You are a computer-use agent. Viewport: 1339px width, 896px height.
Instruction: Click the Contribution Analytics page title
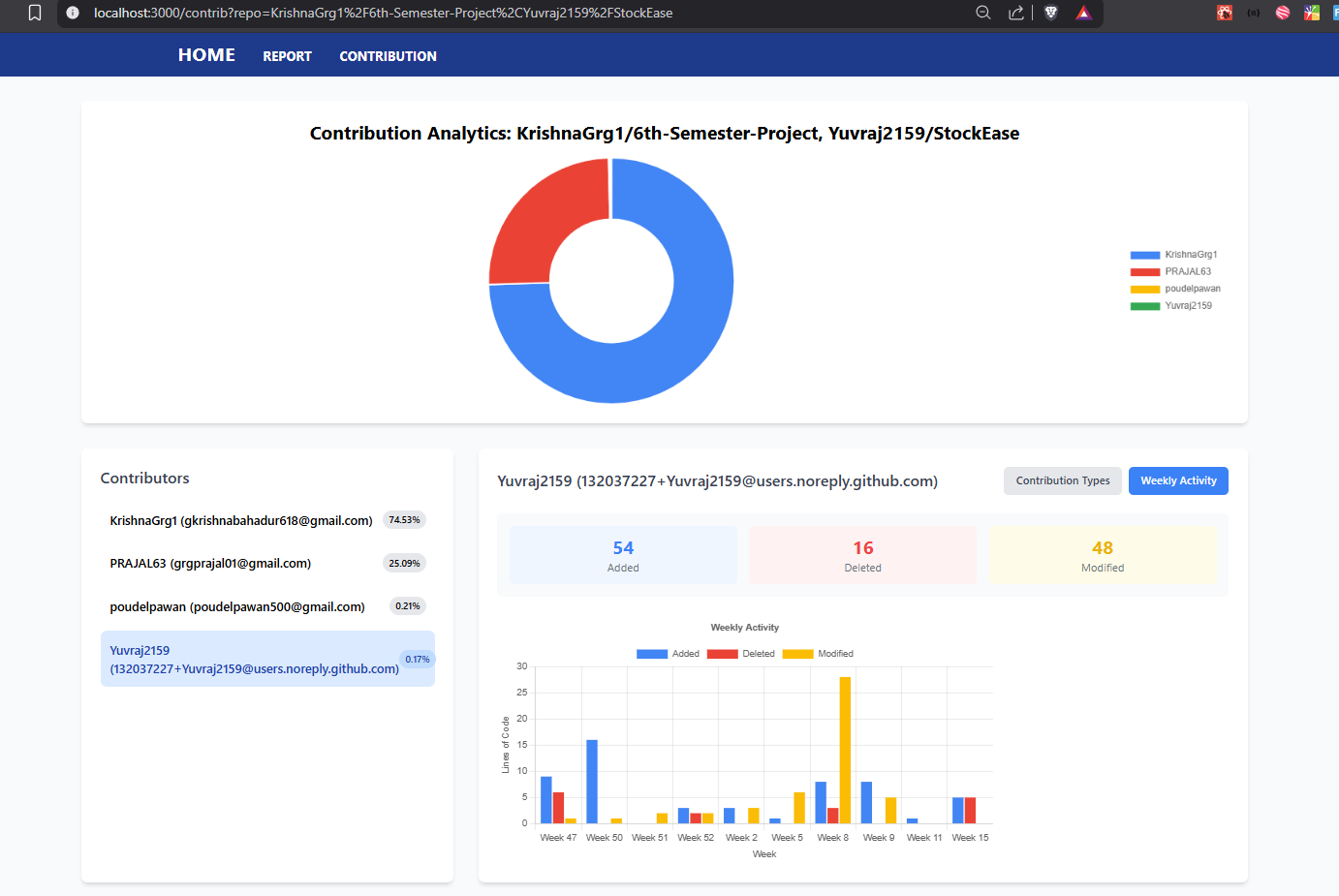tap(665, 134)
